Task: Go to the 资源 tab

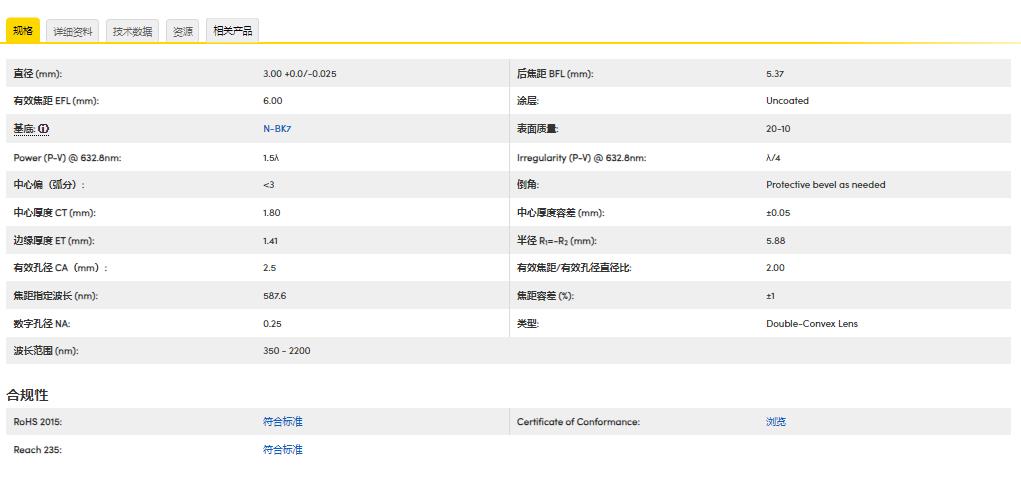Action: tap(182, 32)
